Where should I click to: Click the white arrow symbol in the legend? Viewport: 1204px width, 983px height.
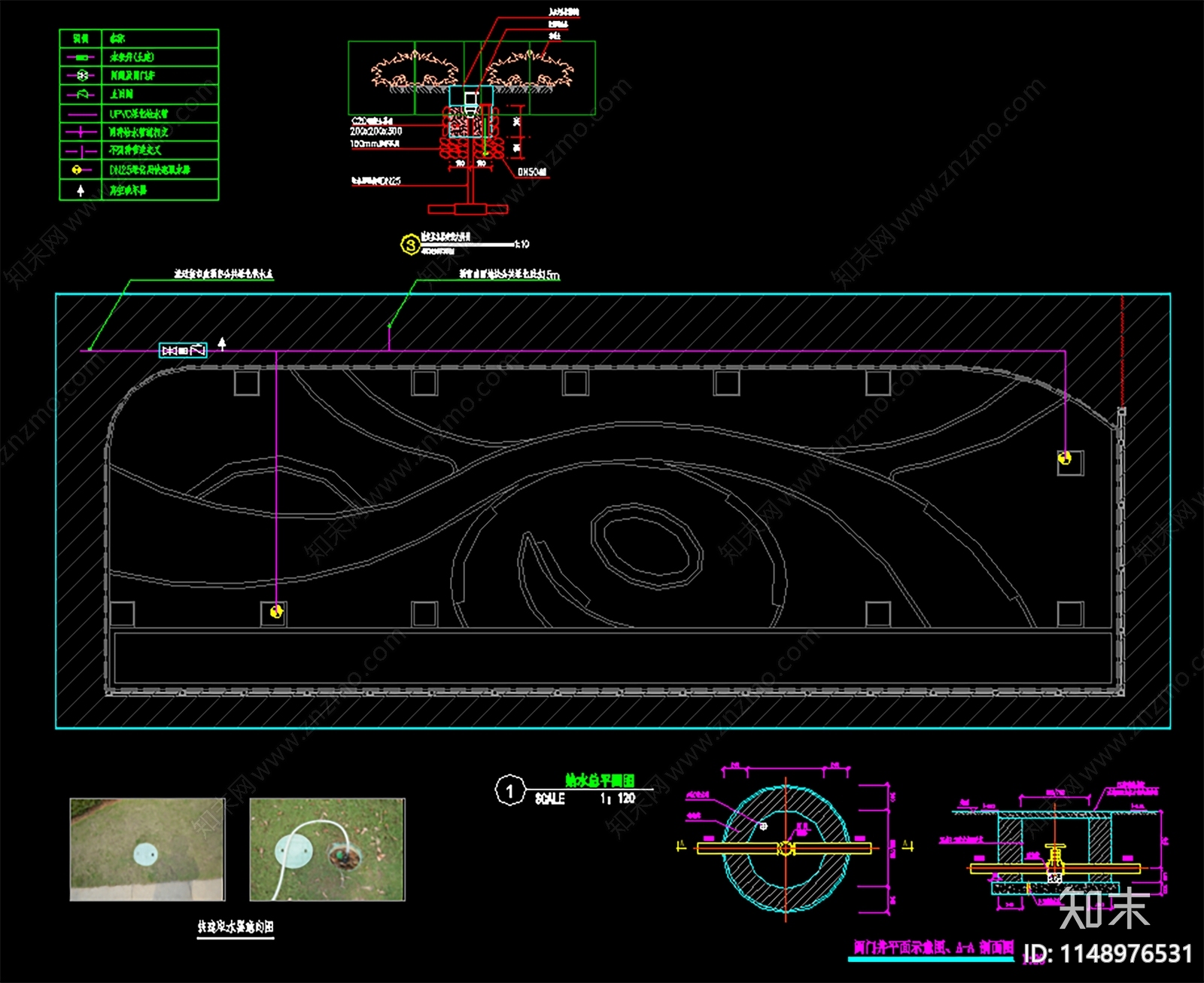81,190
